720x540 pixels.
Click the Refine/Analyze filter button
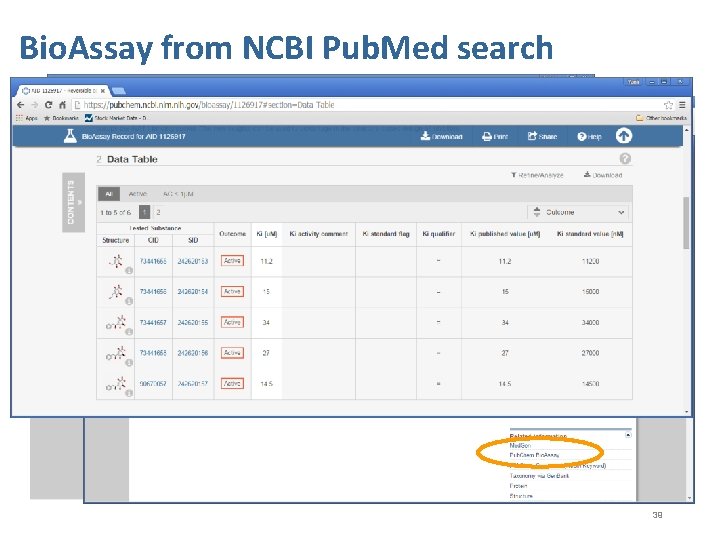click(x=537, y=175)
